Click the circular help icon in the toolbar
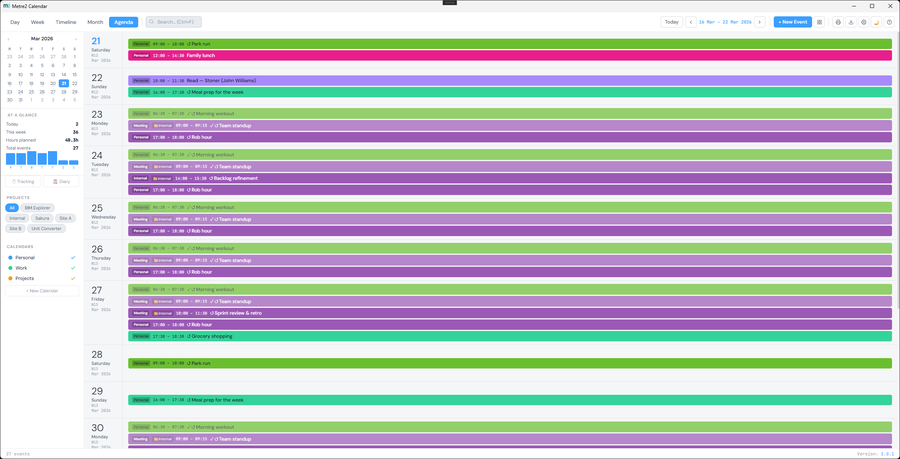 click(890, 22)
